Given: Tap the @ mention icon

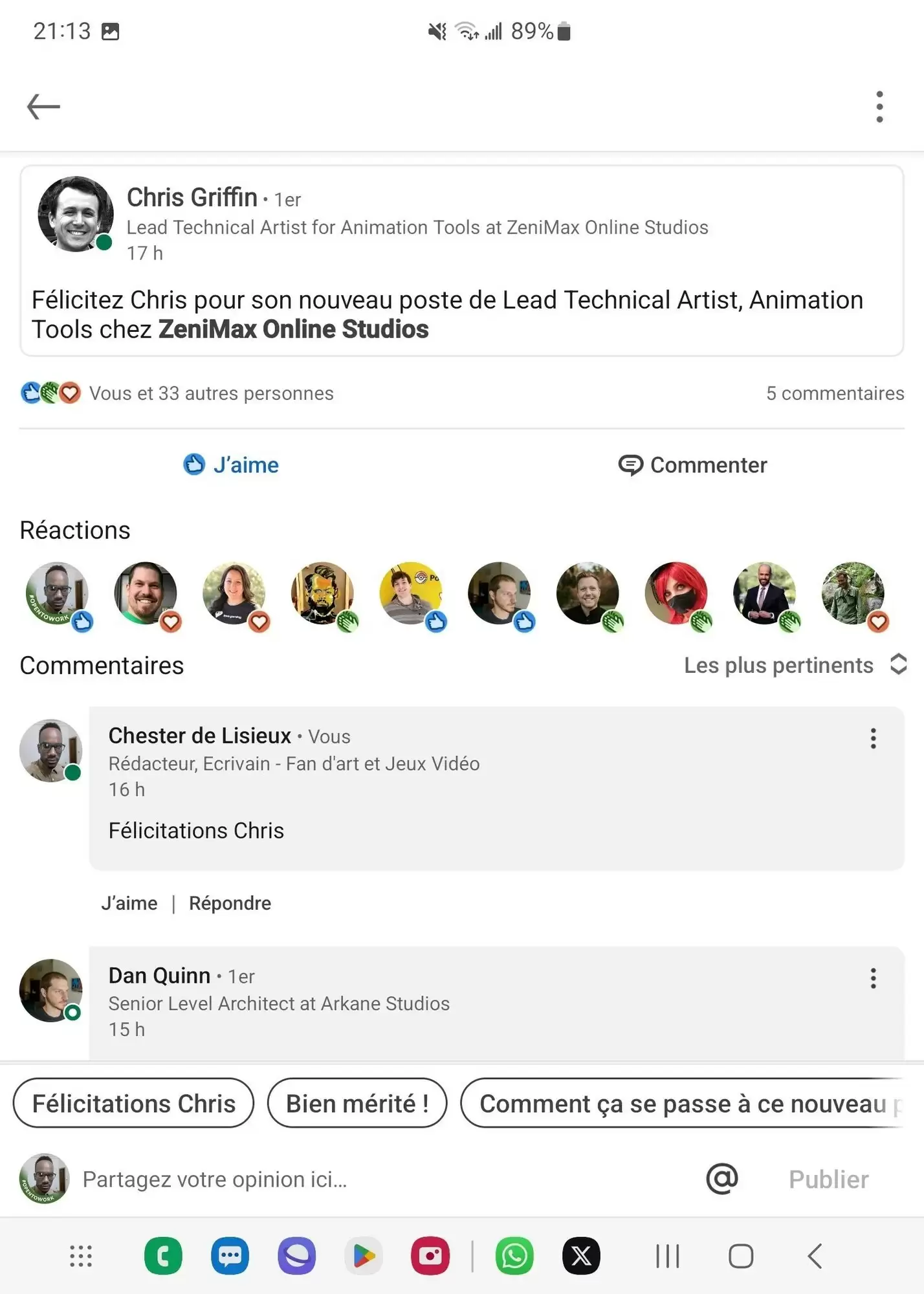Looking at the screenshot, I should pyautogui.click(x=722, y=1179).
